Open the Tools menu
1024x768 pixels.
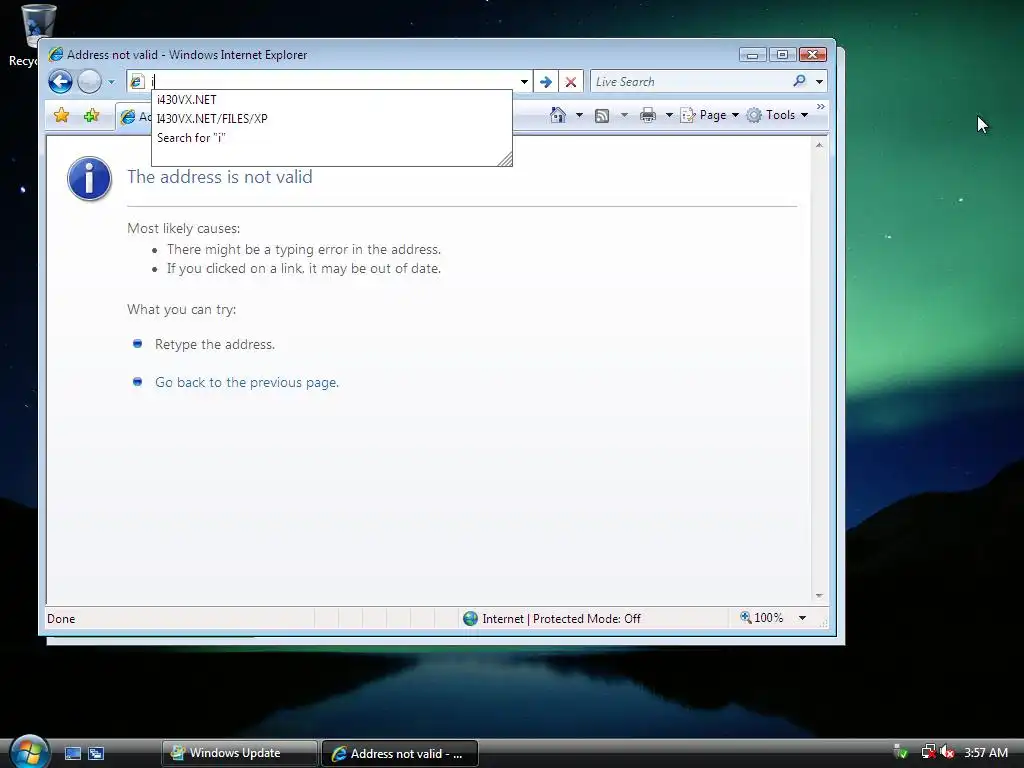777,115
